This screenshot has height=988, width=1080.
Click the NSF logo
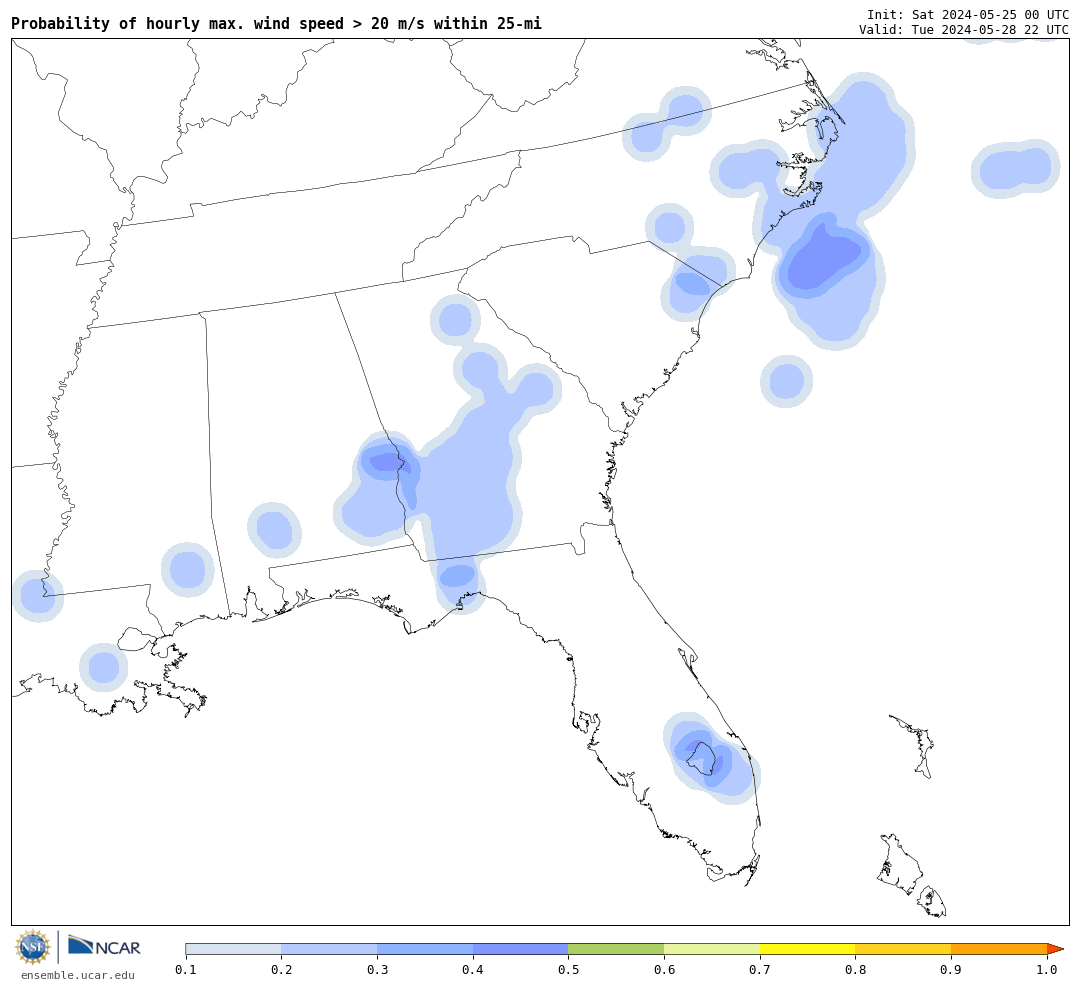click(x=33, y=947)
